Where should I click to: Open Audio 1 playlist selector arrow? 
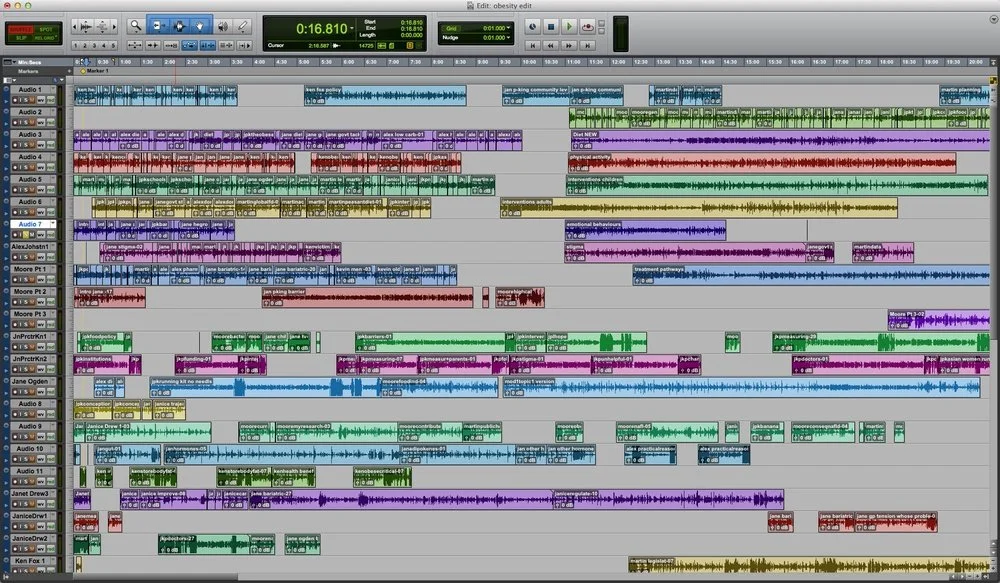(x=53, y=89)
